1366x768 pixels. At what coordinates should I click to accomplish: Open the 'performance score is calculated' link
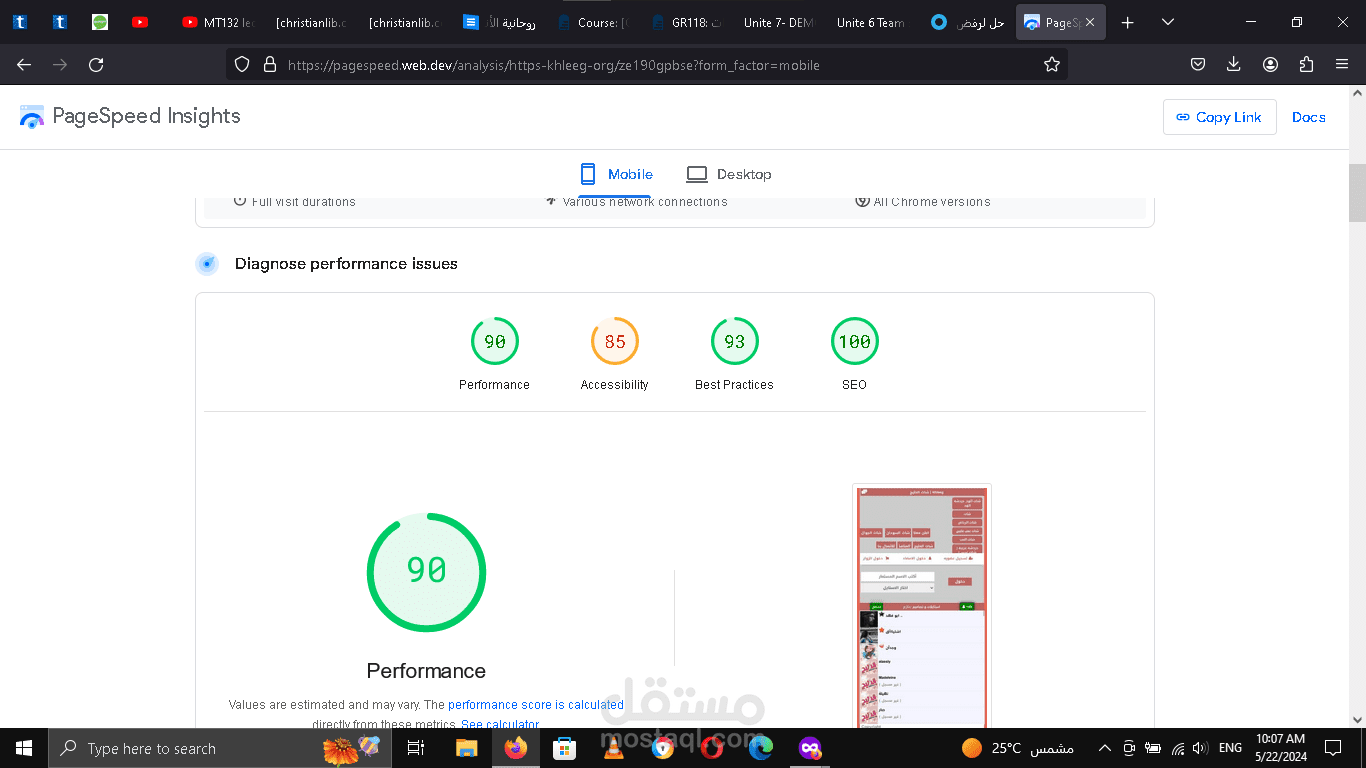point(536,705)
